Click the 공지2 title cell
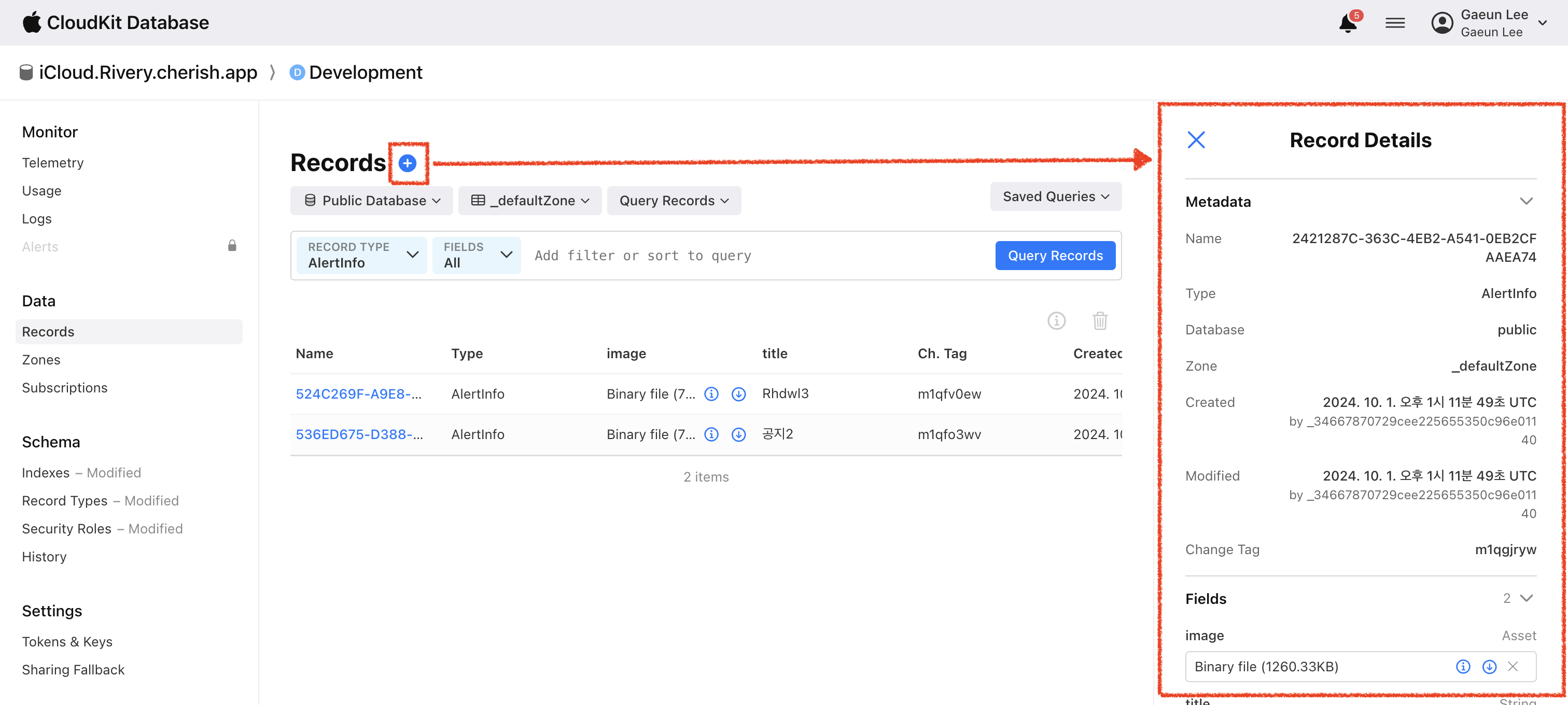 [778, 434]
